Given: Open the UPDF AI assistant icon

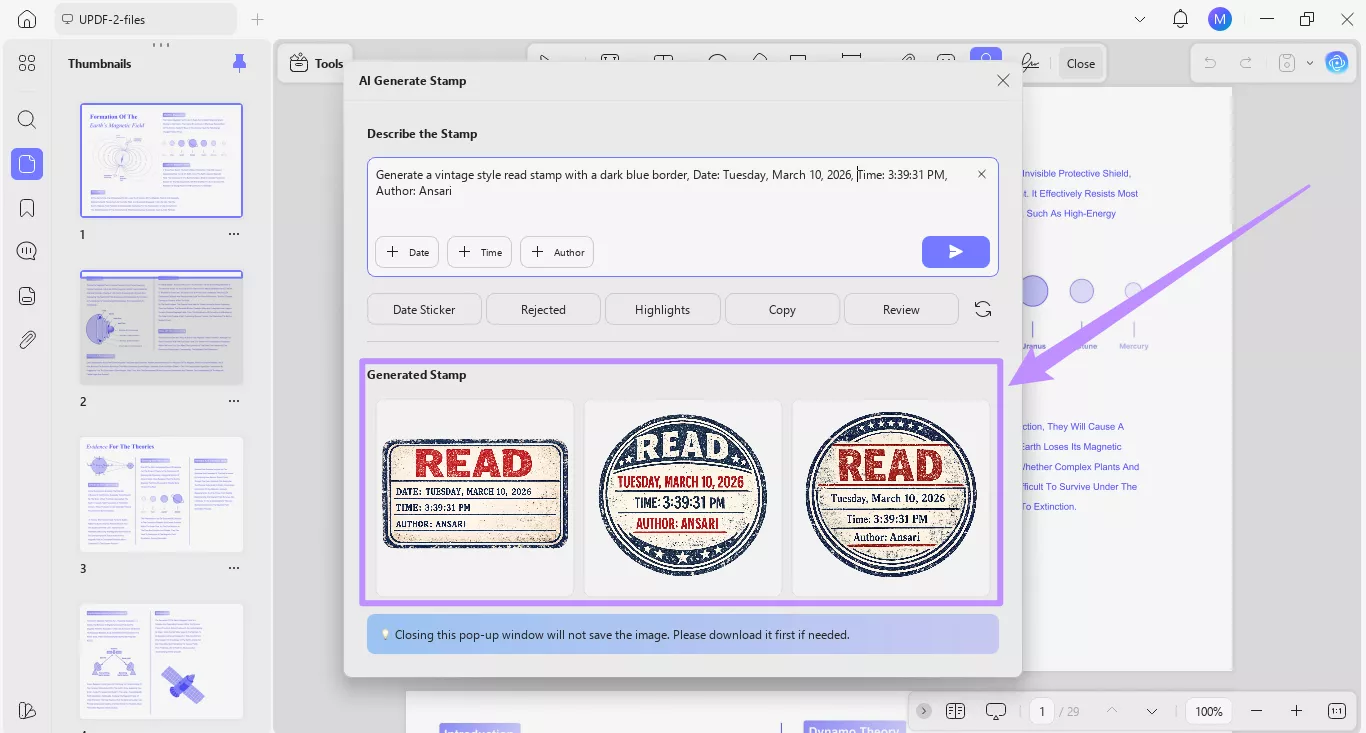Looking at the screenshot, I should tap(1337, 63).
